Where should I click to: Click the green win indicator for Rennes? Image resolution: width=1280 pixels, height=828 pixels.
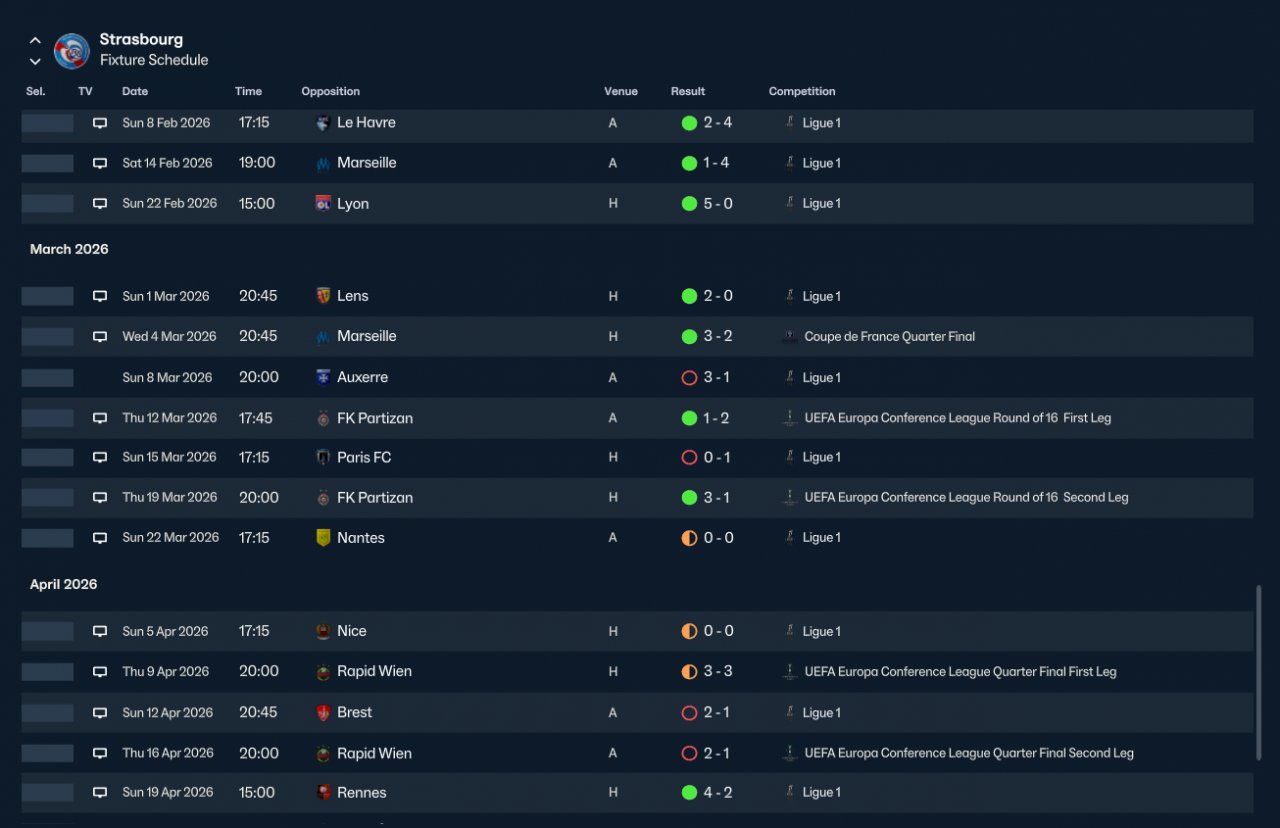pyautogui.click(x=689, y=793)
